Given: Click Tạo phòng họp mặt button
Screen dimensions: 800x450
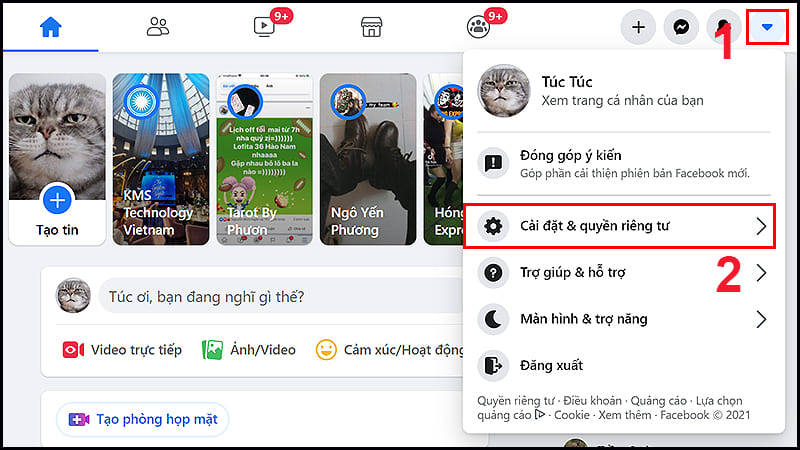Looking at the screenshot, I should tap(144, 419).
